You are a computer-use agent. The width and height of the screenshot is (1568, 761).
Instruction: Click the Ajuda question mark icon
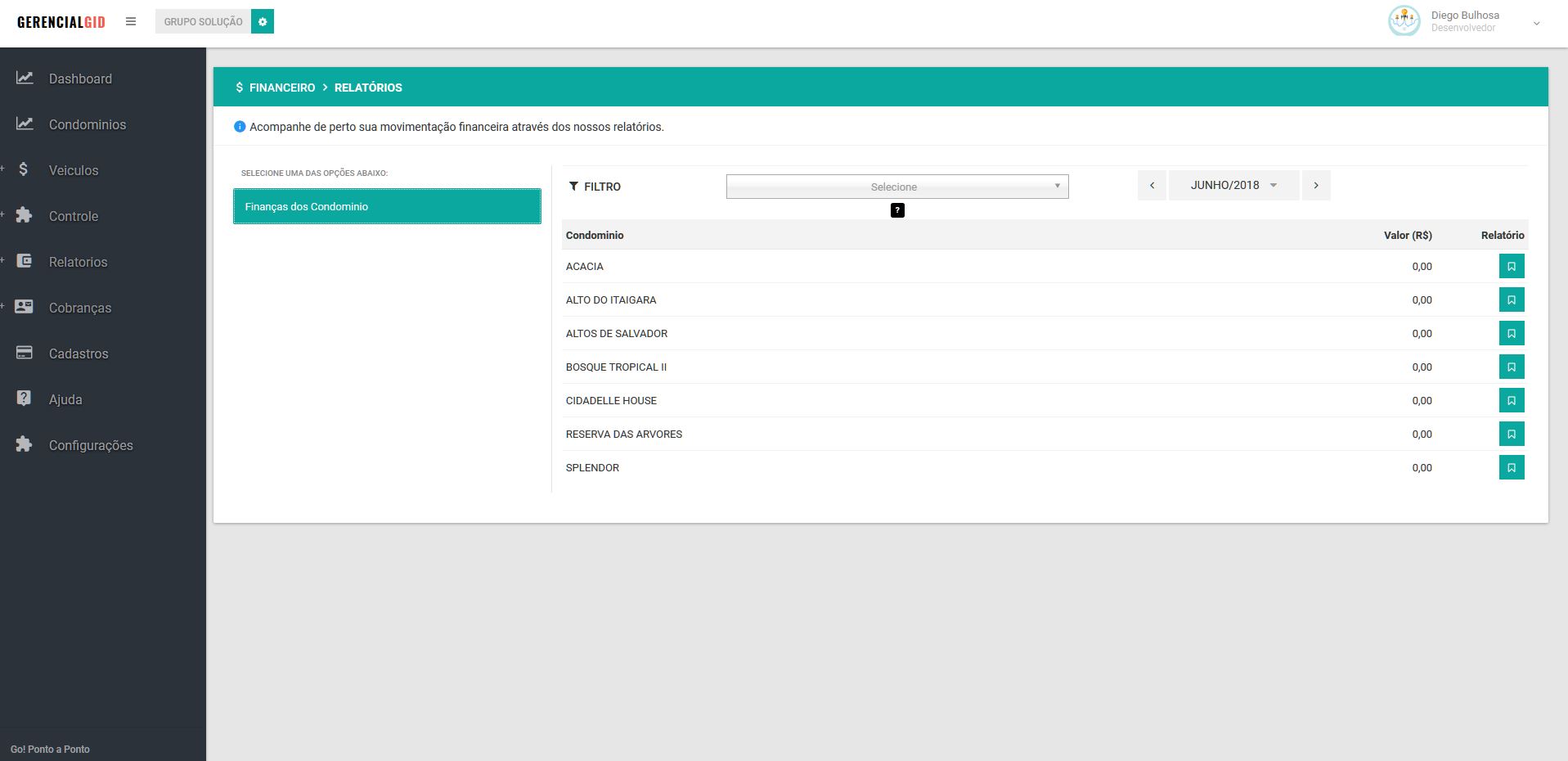(24, 399)
